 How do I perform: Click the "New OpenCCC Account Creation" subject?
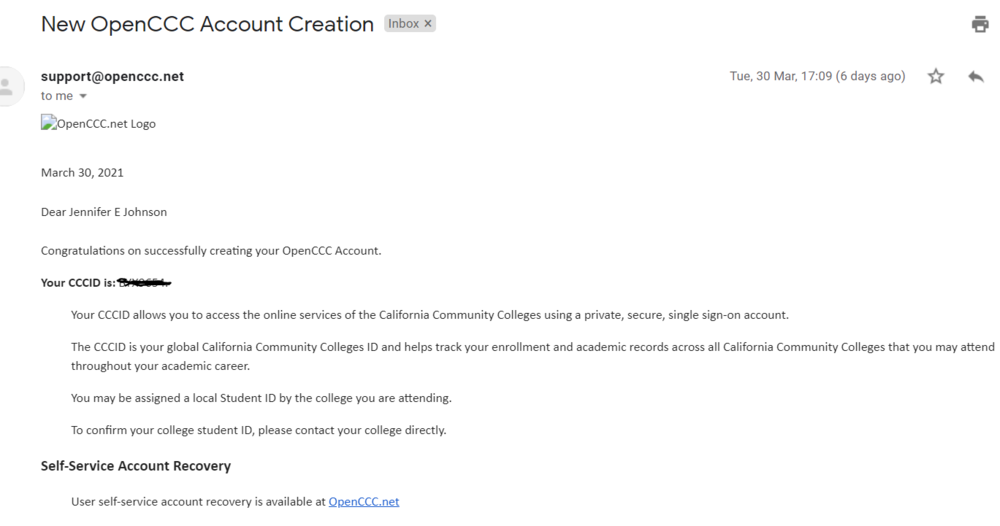click(x=207, y=24)
